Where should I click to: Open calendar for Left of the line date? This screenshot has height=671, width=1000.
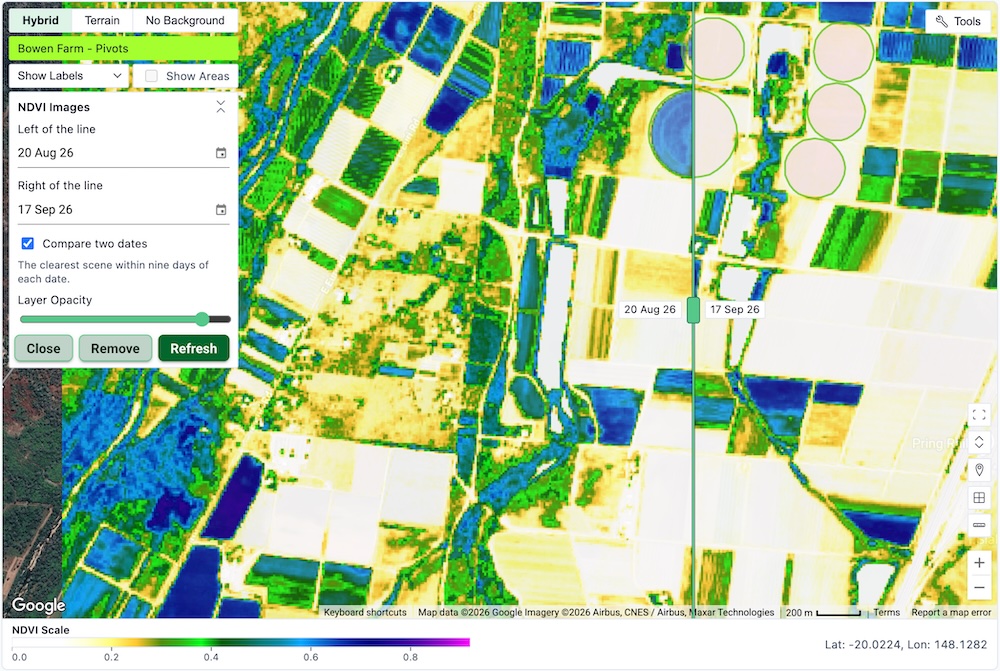(221, 153)
